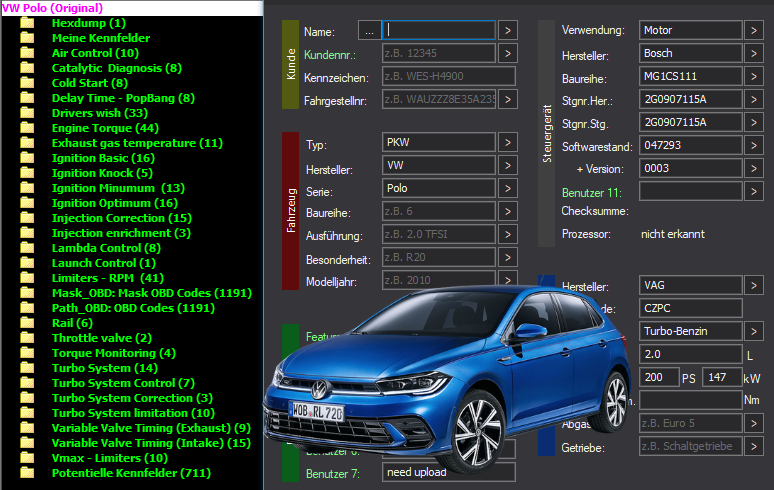Click the Torque Monitoring (4) folder icon
The image size is (774, 490).
click(x=27, y=353)
